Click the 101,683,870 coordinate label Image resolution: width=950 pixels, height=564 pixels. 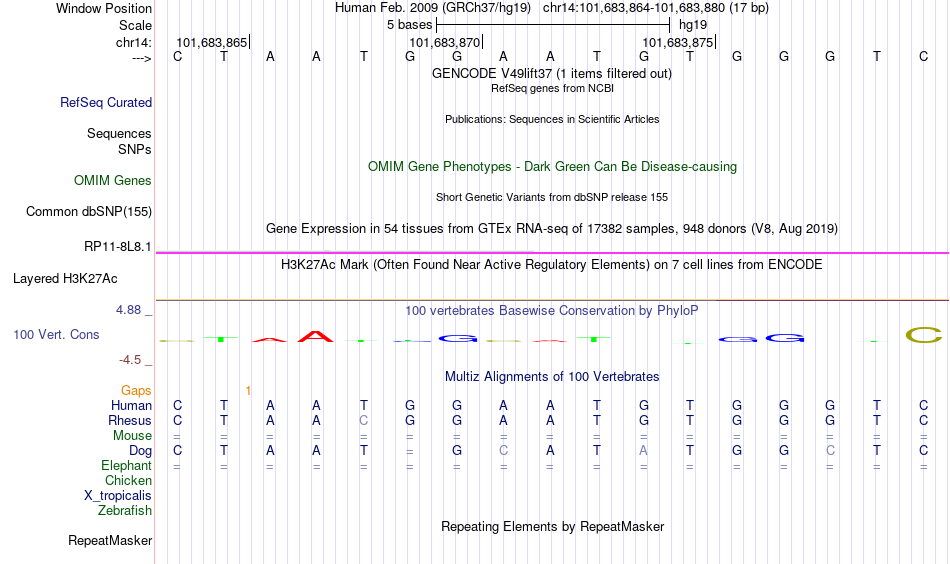[x=445, y=42]
